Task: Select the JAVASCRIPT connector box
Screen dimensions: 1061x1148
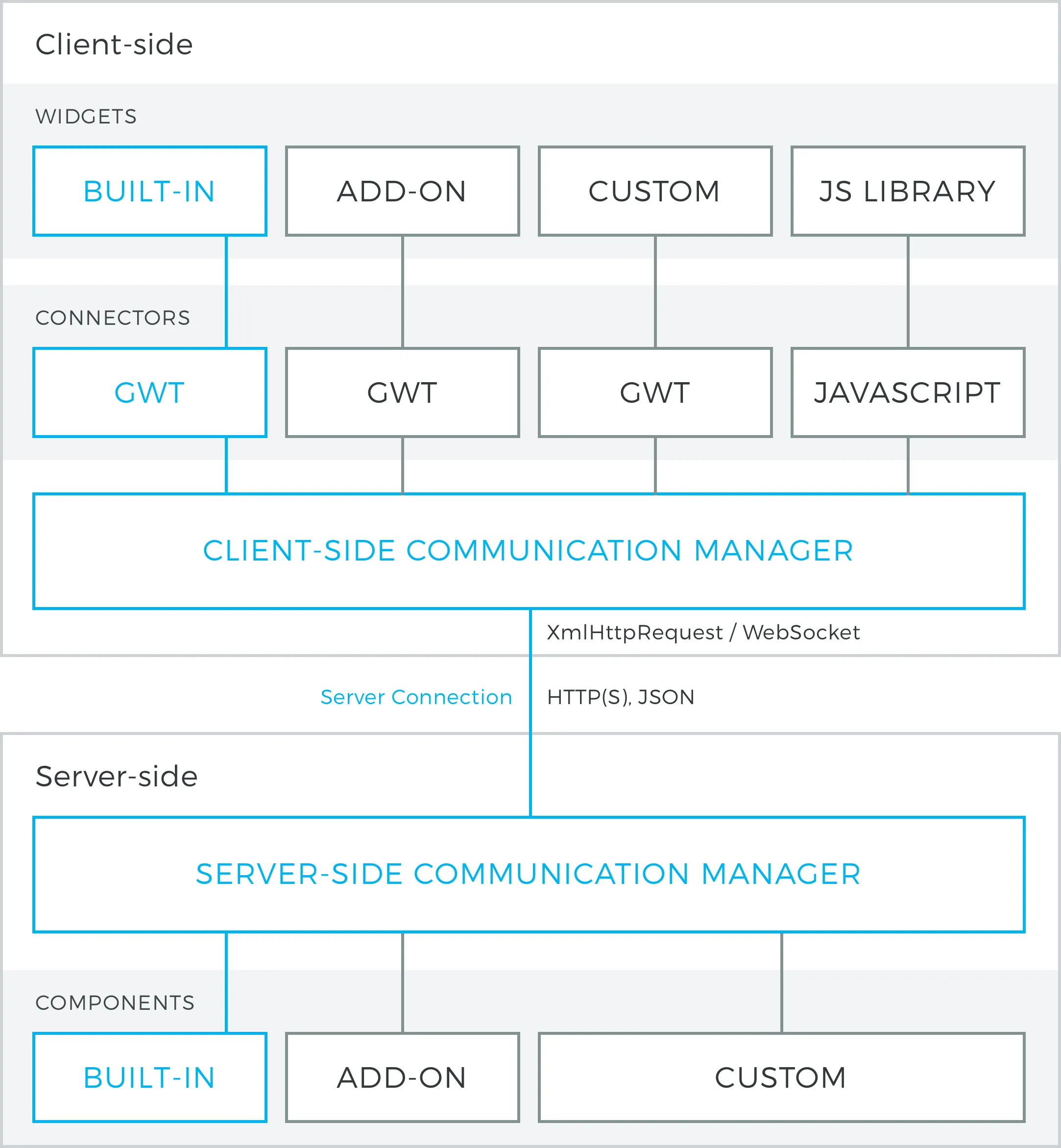Action: (908, 393)
